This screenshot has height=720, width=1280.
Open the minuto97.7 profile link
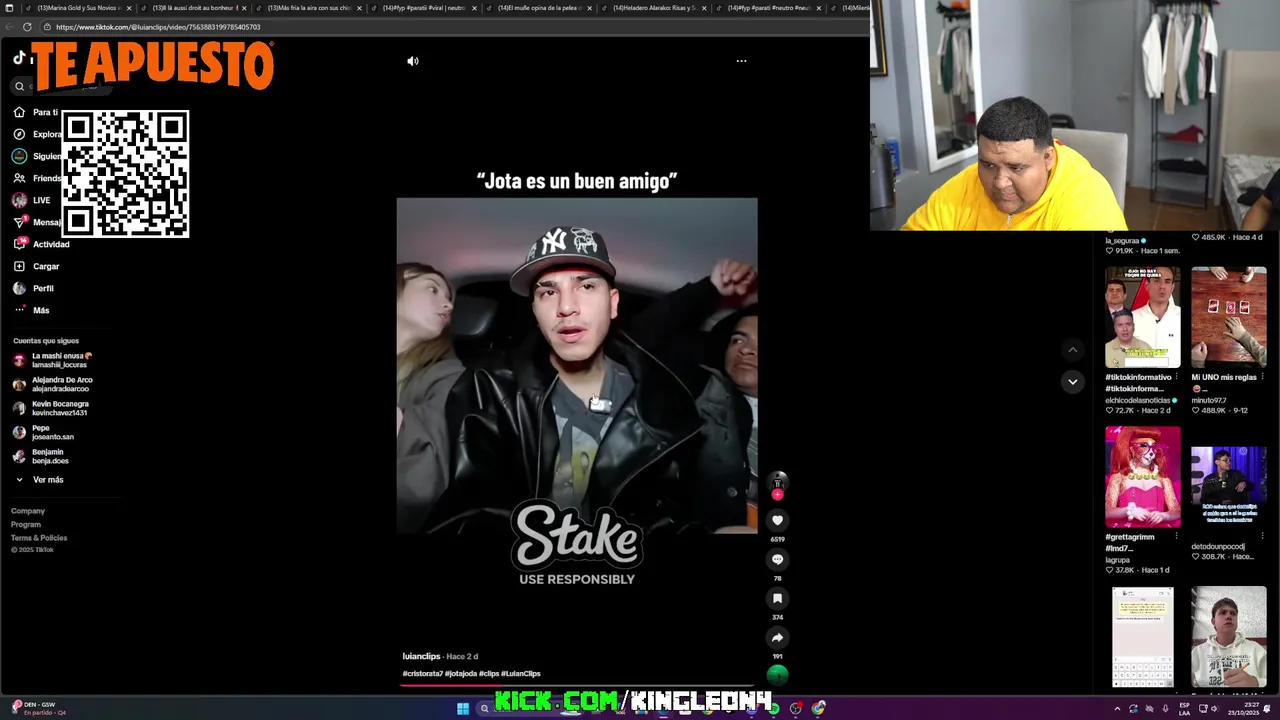click(1208, 400)
